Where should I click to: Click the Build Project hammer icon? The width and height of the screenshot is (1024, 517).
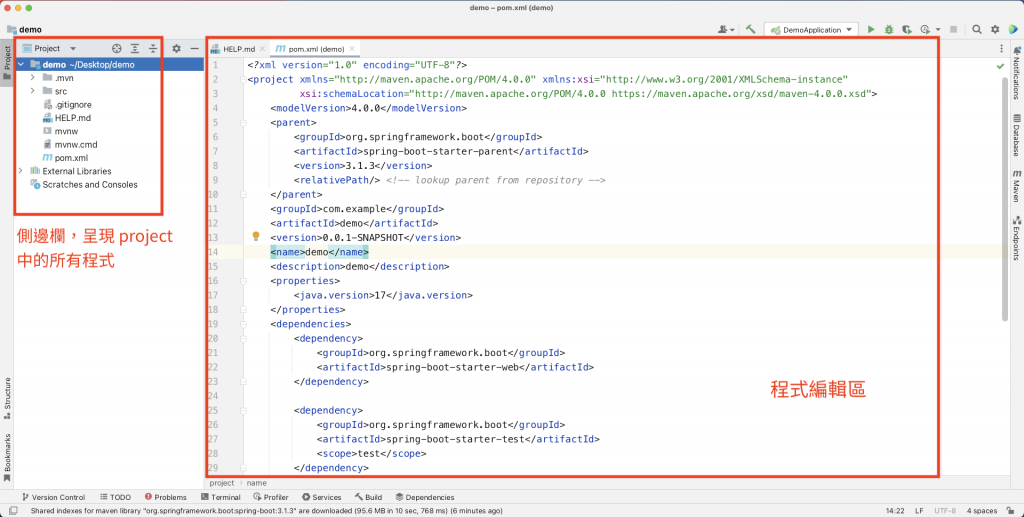[750, 29]
